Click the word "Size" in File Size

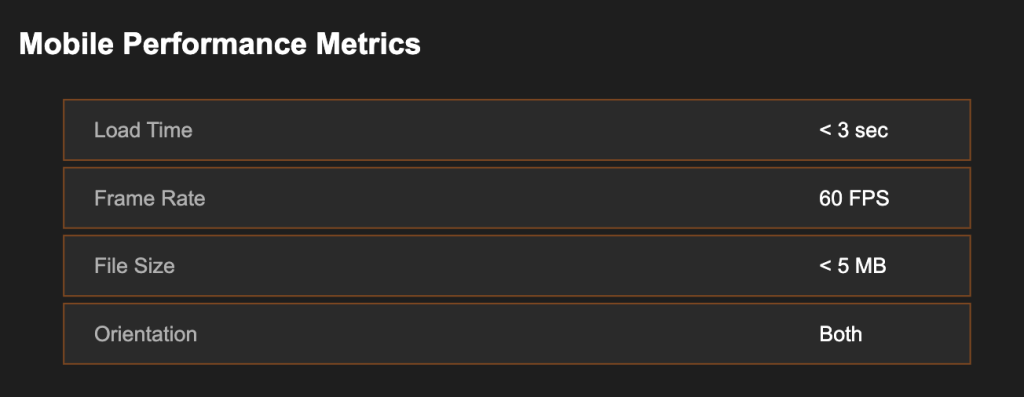pyautogui.click(x=154, y=266)
